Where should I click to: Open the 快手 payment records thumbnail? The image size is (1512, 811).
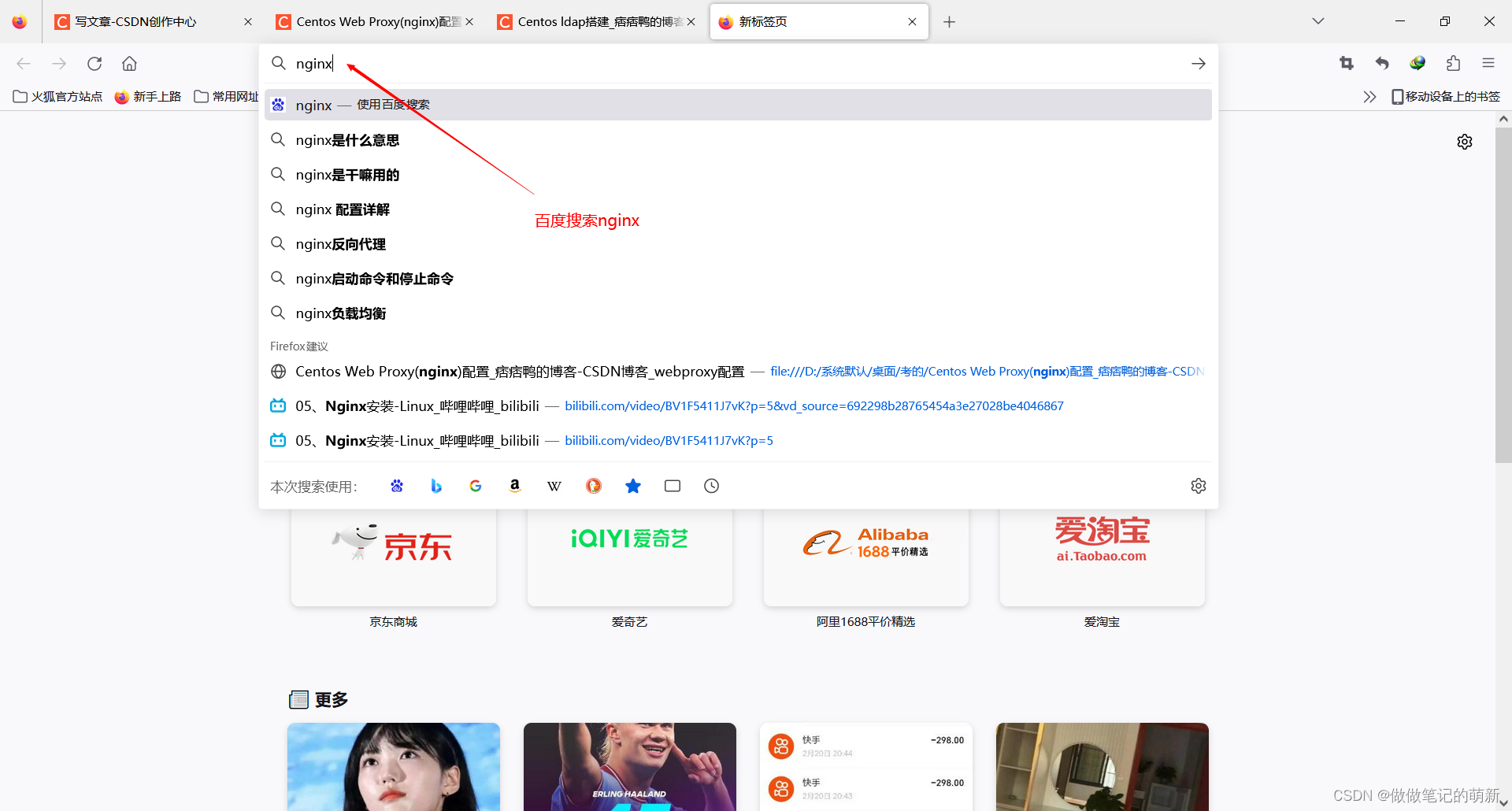point(866,767)
